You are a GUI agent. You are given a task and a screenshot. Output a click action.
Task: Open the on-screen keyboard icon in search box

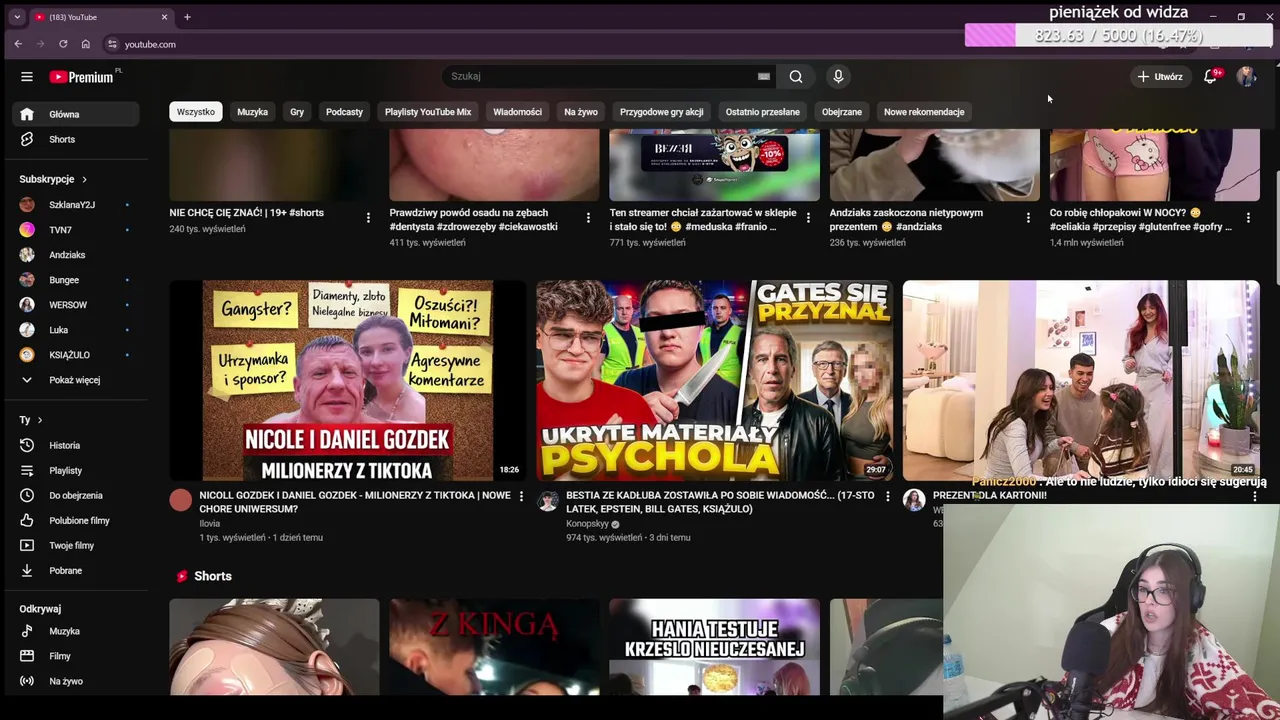[x=764, y=76]
